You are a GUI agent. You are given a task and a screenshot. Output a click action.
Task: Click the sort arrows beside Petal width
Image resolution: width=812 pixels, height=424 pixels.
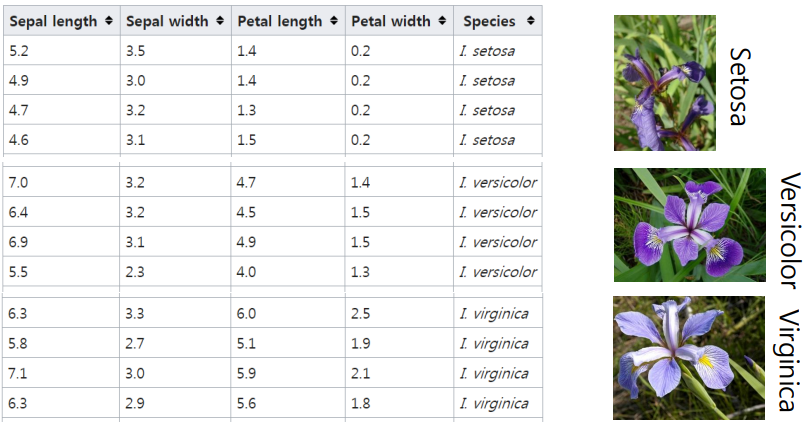442,21
